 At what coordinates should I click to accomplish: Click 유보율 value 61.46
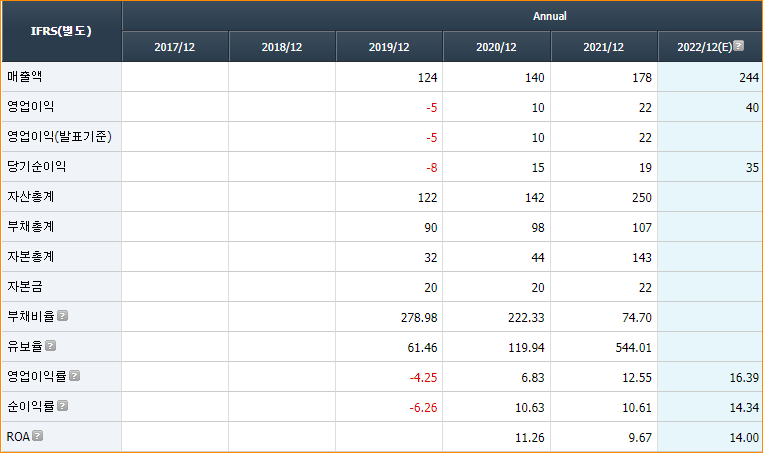(422, 348)
